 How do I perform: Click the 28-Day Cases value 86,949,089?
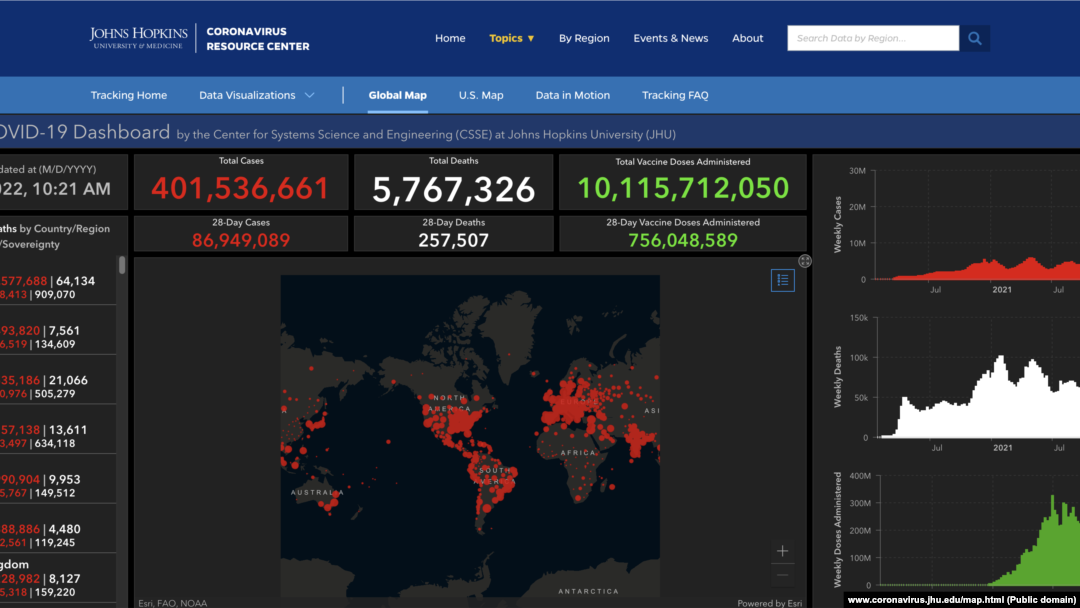click(x=240, y=240)
